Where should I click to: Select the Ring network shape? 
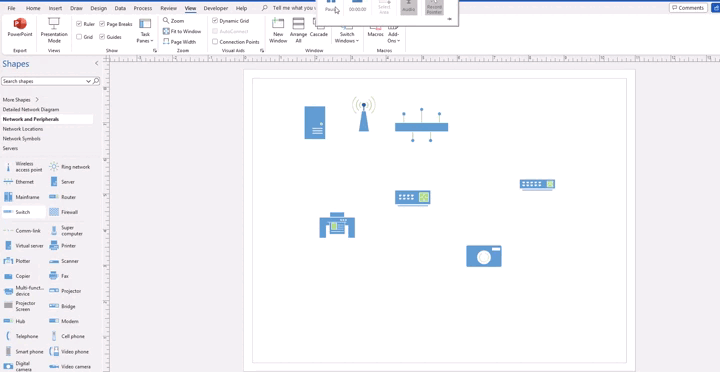point(70,167)
